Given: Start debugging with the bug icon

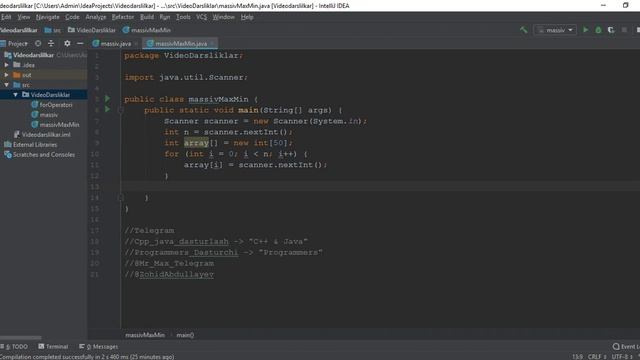Looking at the screenshot, I should tap(598, 30).
